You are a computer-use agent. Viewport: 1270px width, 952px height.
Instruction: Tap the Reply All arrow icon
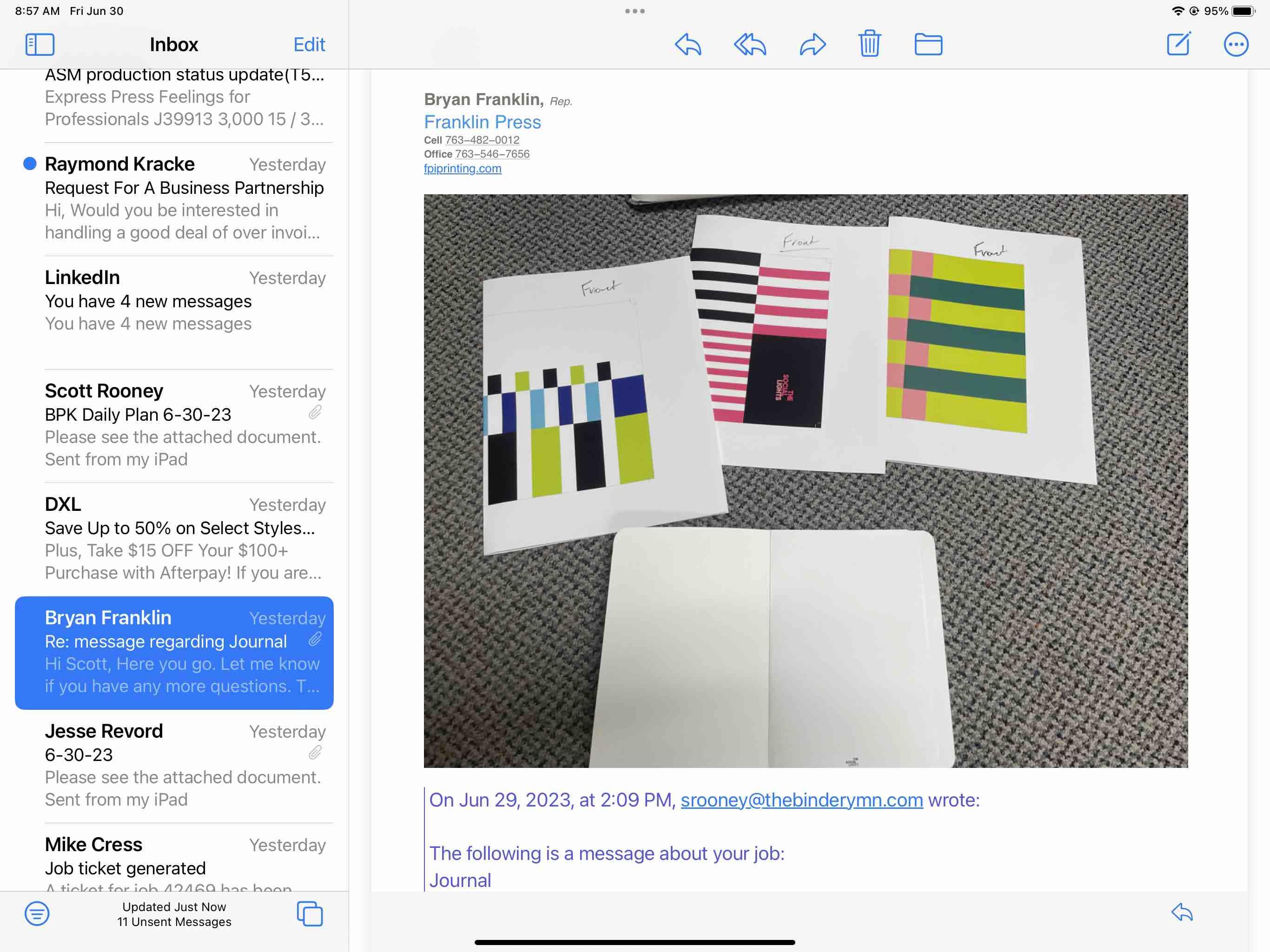coord(750,44)
